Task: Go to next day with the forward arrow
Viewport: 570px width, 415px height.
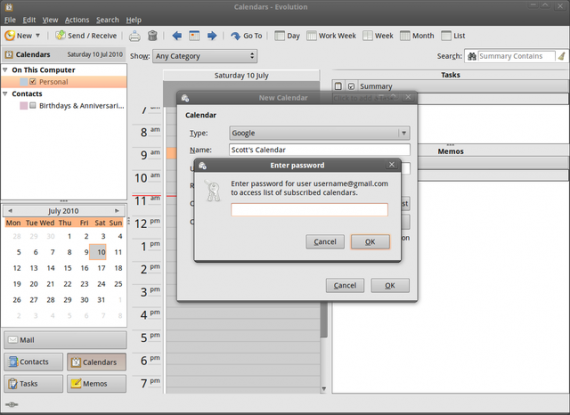Action: coord(212,36)
